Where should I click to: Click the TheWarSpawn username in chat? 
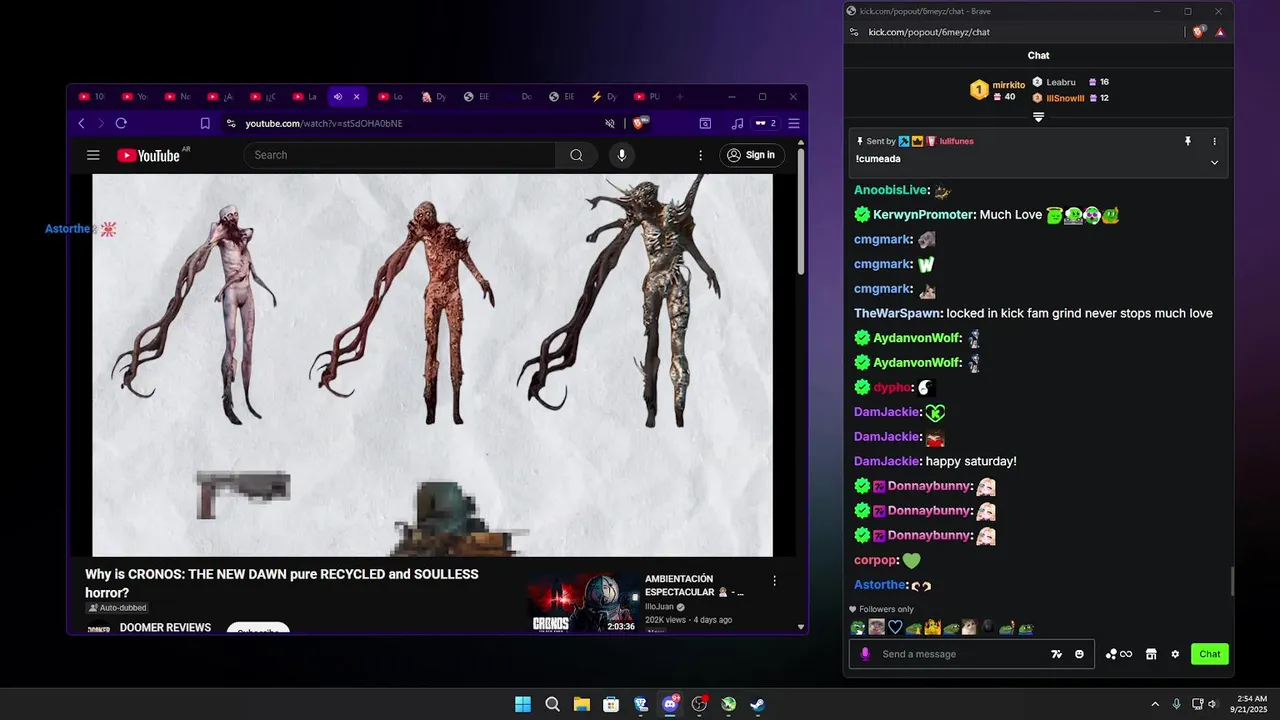(x=897, y=313)
